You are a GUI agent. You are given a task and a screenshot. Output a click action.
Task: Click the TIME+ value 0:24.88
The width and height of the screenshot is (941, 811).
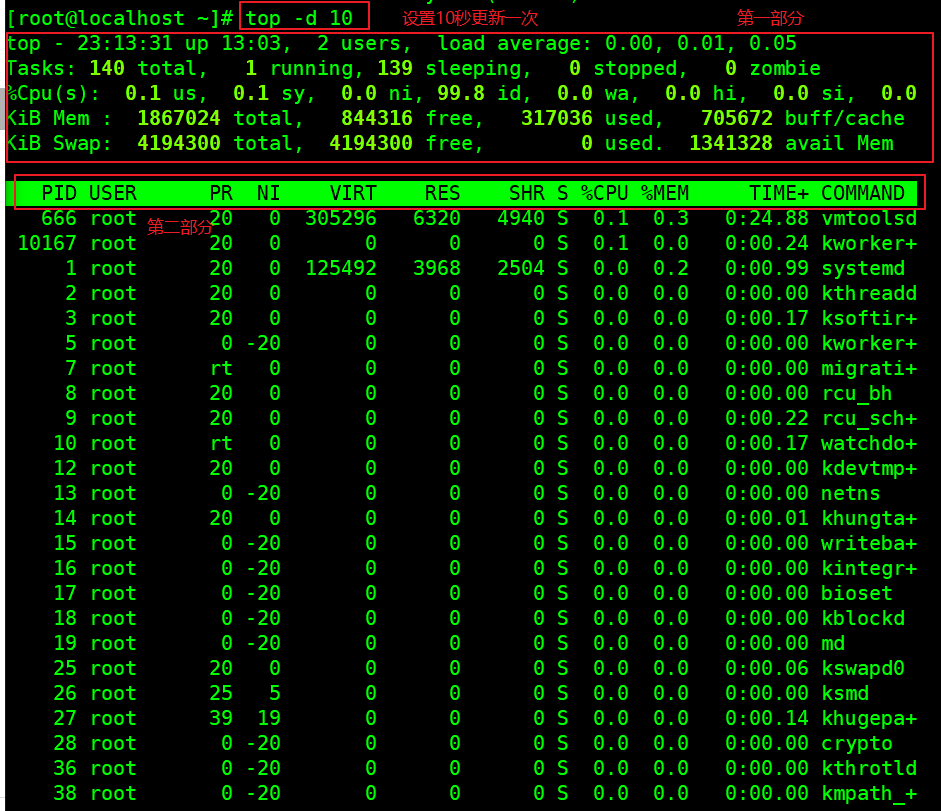767,219
